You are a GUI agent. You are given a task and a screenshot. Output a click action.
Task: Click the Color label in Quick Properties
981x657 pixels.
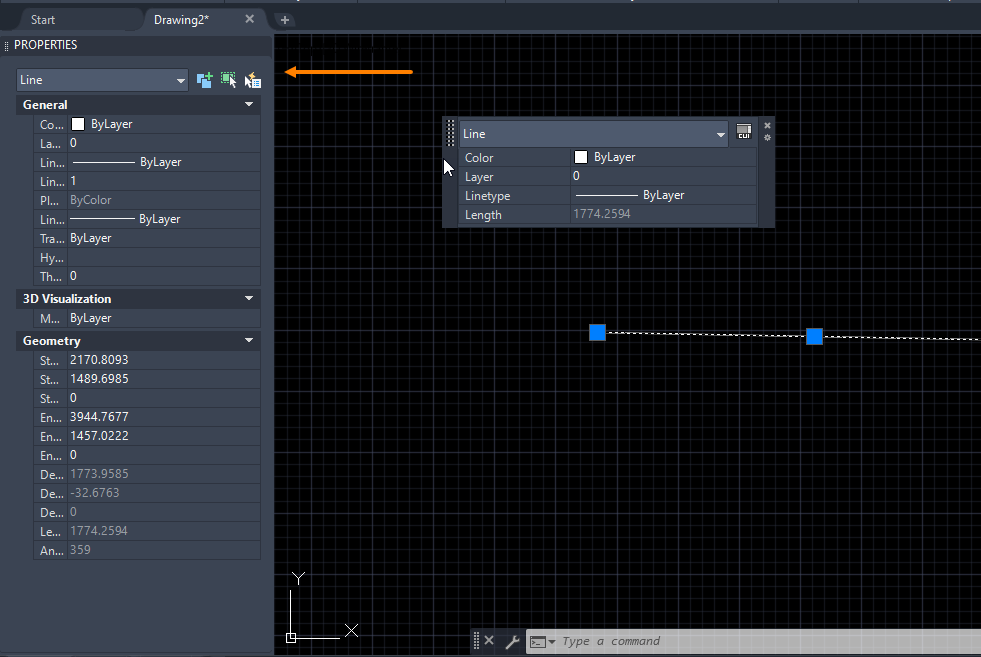click(x=479, y=158)
